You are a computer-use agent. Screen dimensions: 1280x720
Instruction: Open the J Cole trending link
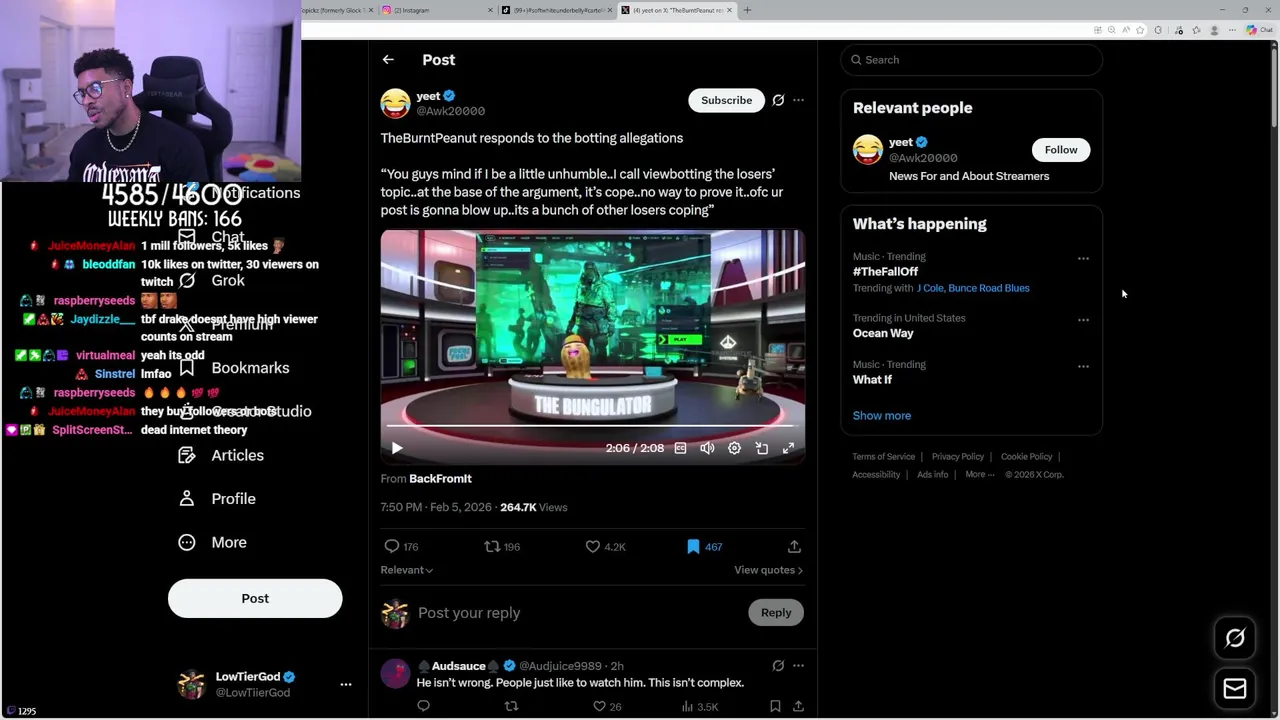pyautogui.click(x=930, y=288)
